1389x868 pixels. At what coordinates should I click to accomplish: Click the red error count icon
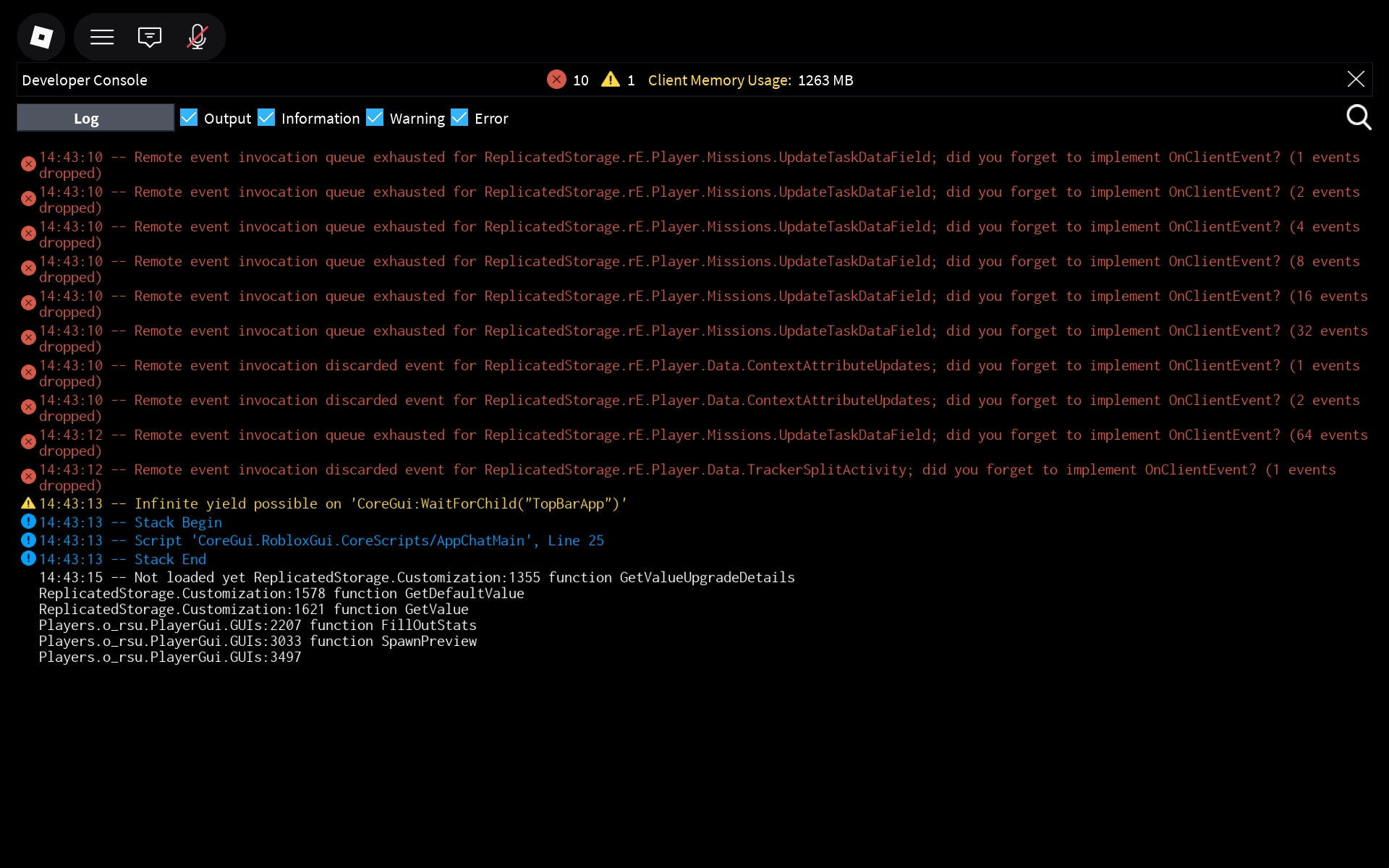tap(556, 80)
